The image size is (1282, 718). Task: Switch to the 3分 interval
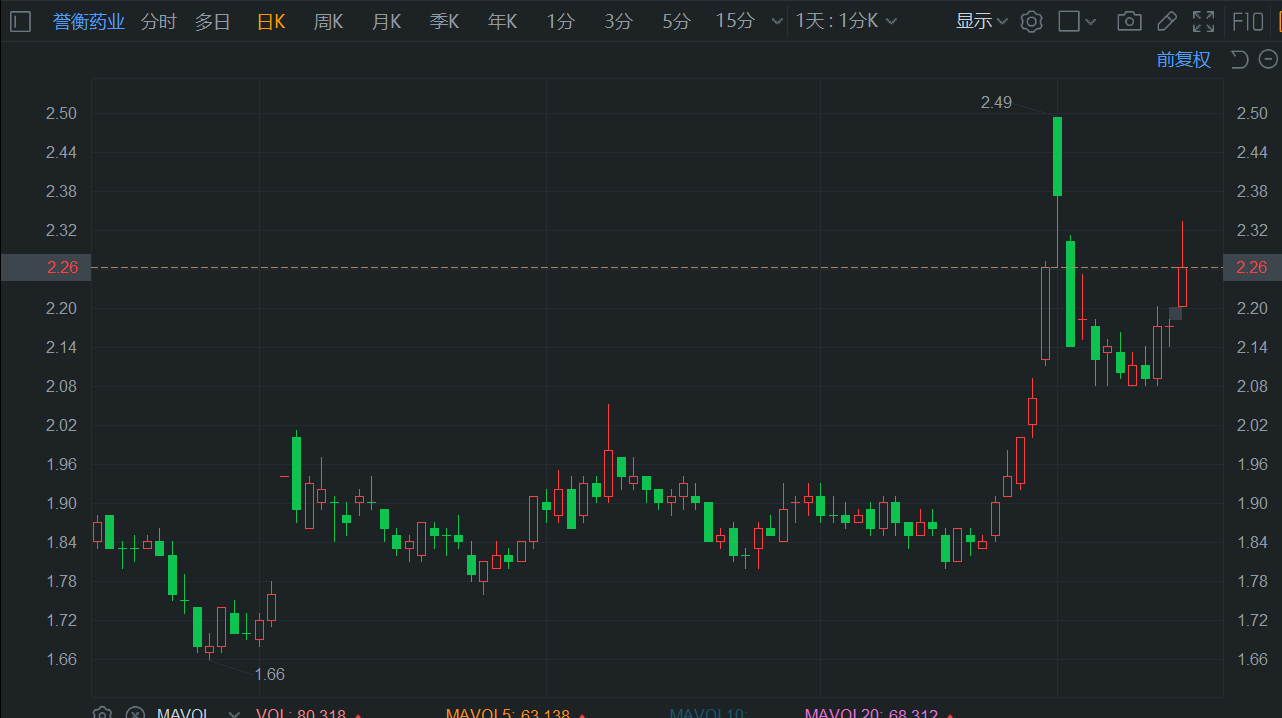click(x=618, y=21)
